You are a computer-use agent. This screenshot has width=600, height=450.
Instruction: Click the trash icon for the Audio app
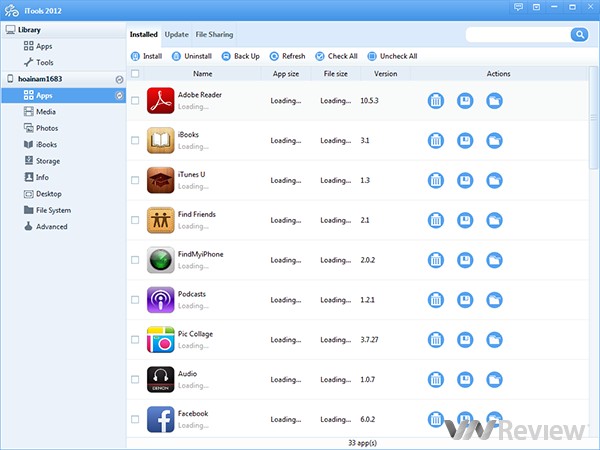click(x=435, y=380)
